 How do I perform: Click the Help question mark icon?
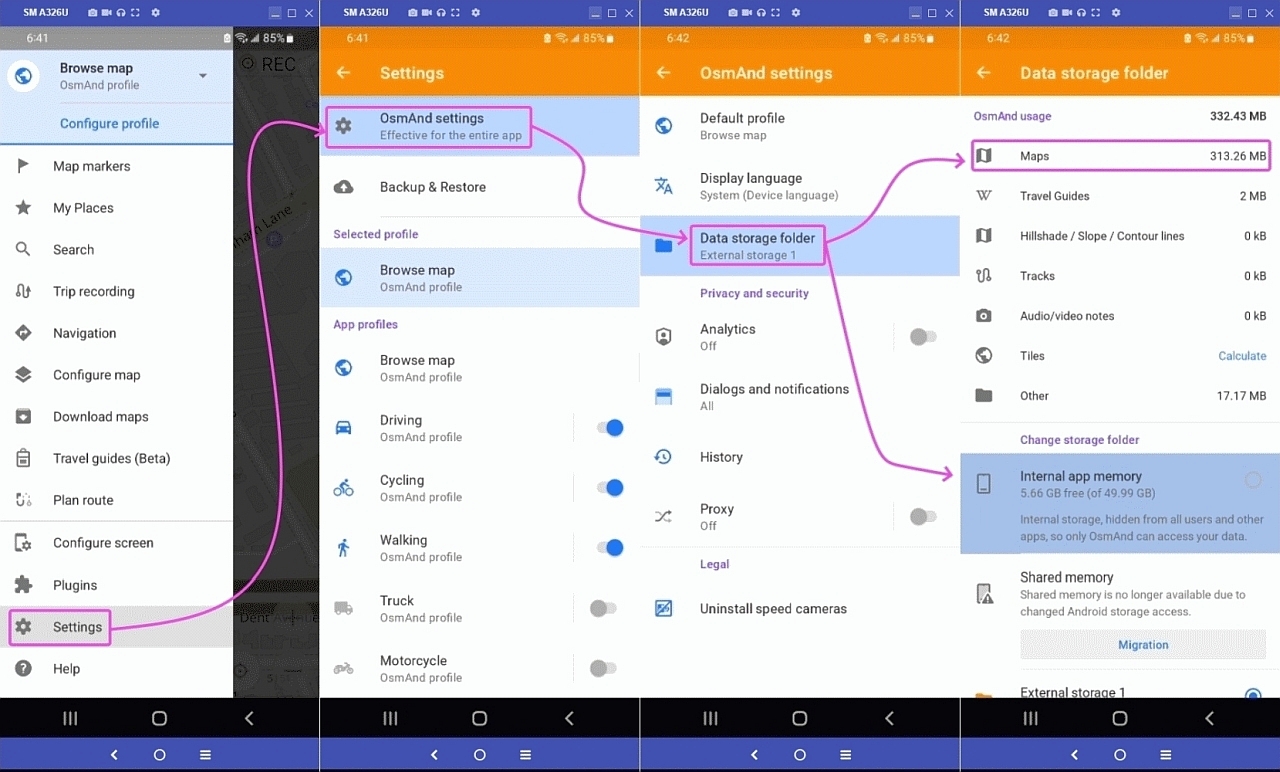coord(23,669)
